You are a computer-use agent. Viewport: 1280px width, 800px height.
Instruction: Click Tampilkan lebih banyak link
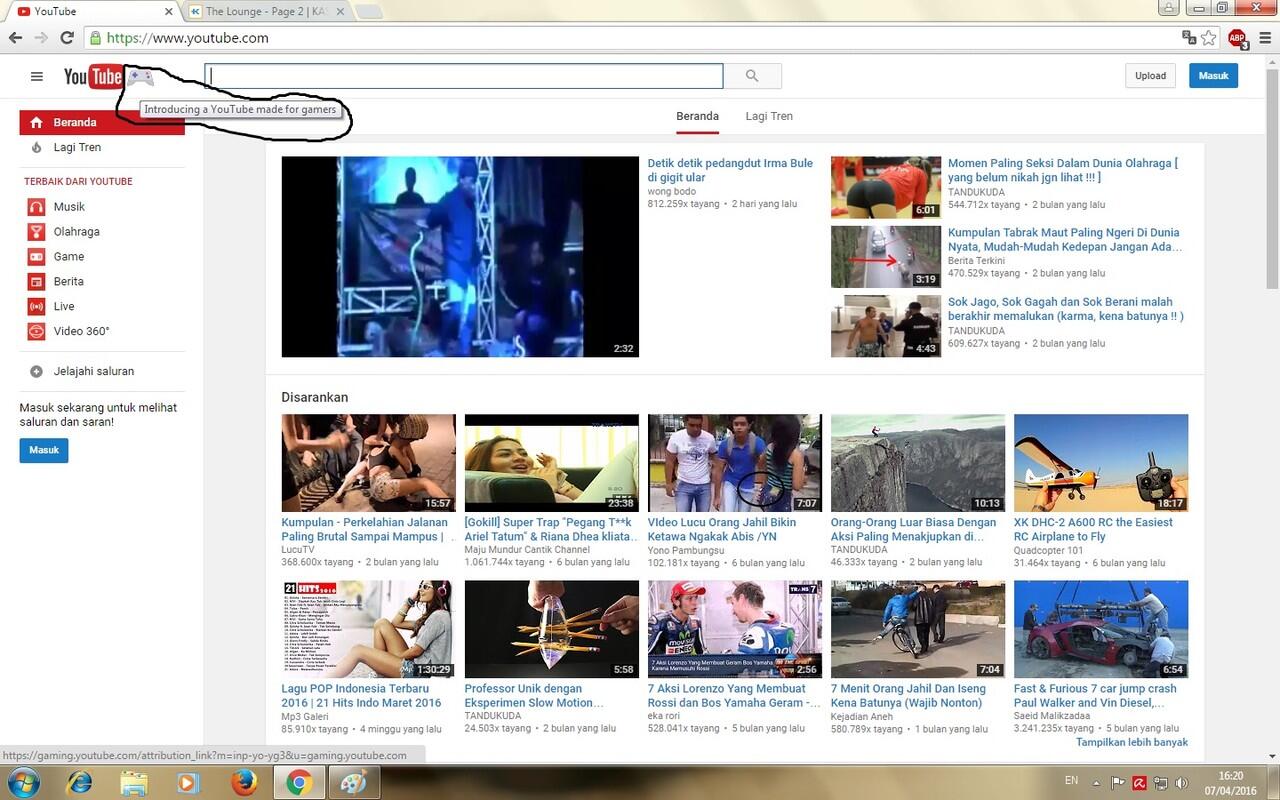pyautogui.click(x=1132, y=742)
